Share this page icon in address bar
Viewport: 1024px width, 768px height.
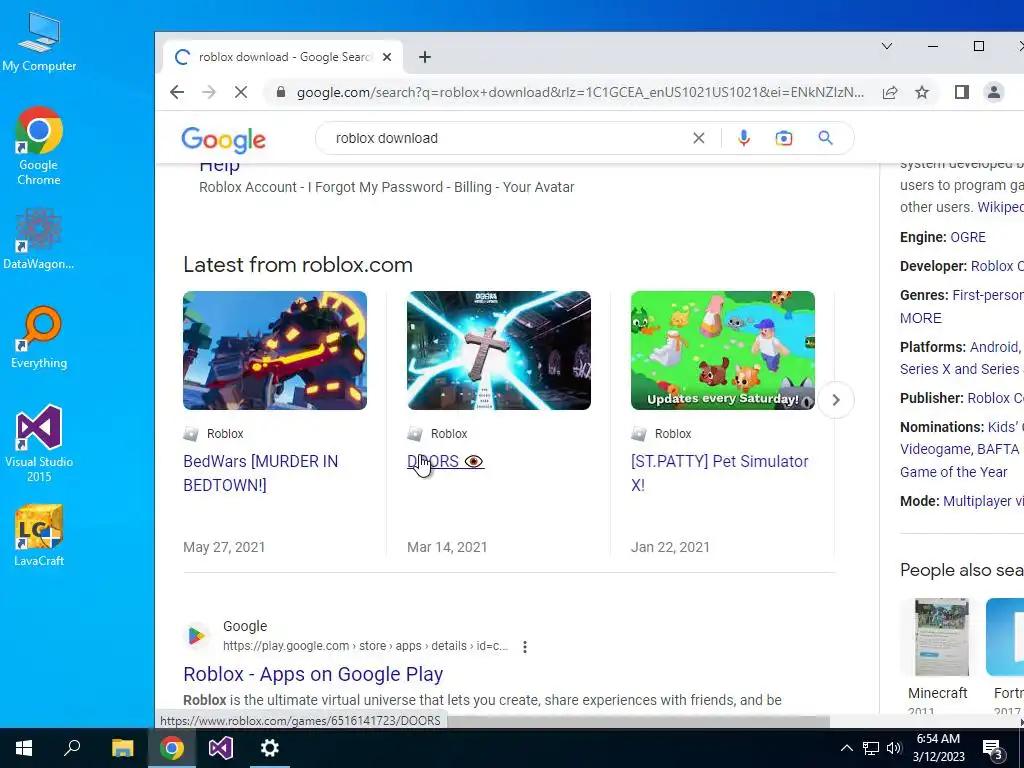[889, 92]
